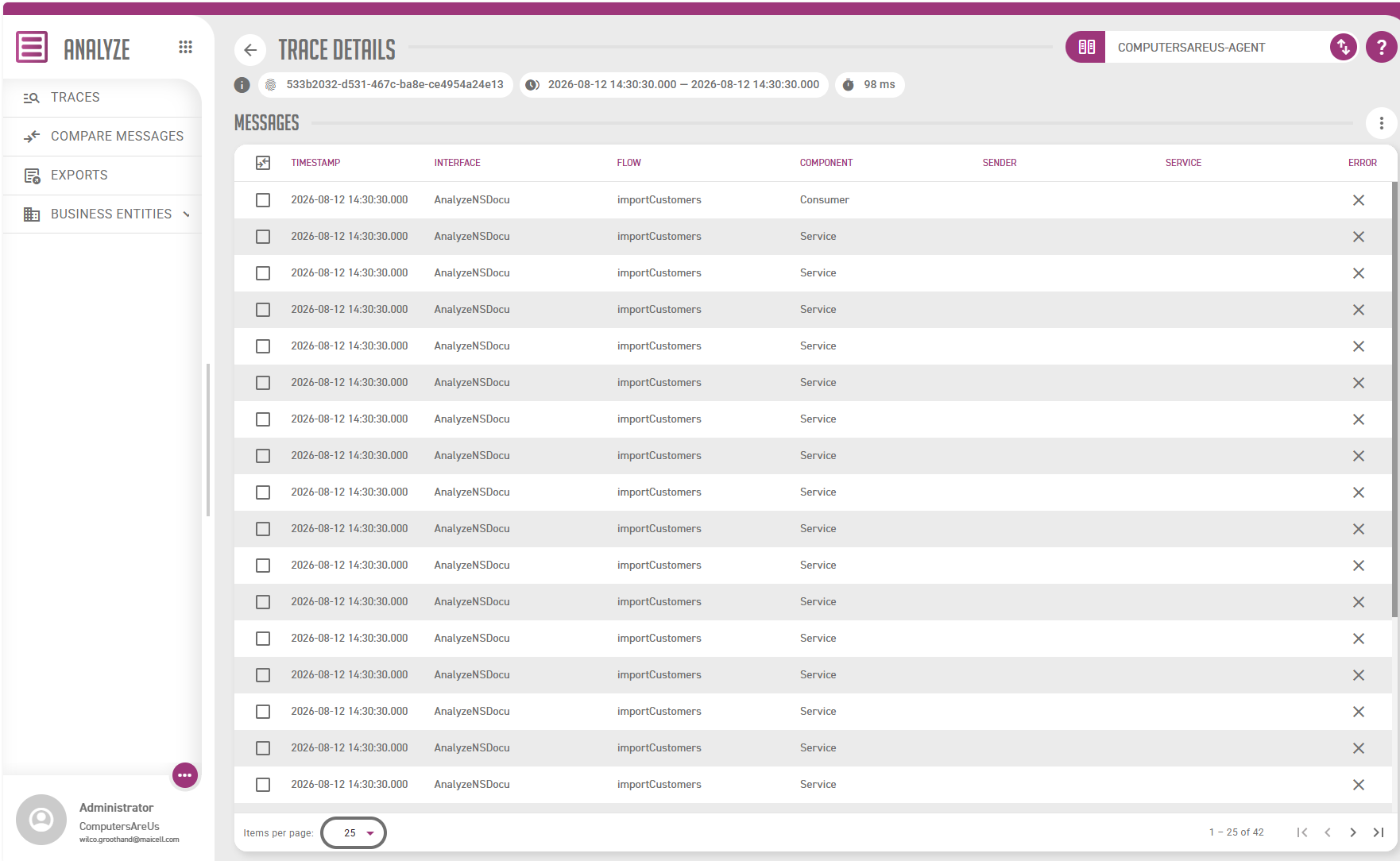The height and width of the screenshot is (861, 1400).
Task: Click the Exports document icon
Action: click(32, 176)
